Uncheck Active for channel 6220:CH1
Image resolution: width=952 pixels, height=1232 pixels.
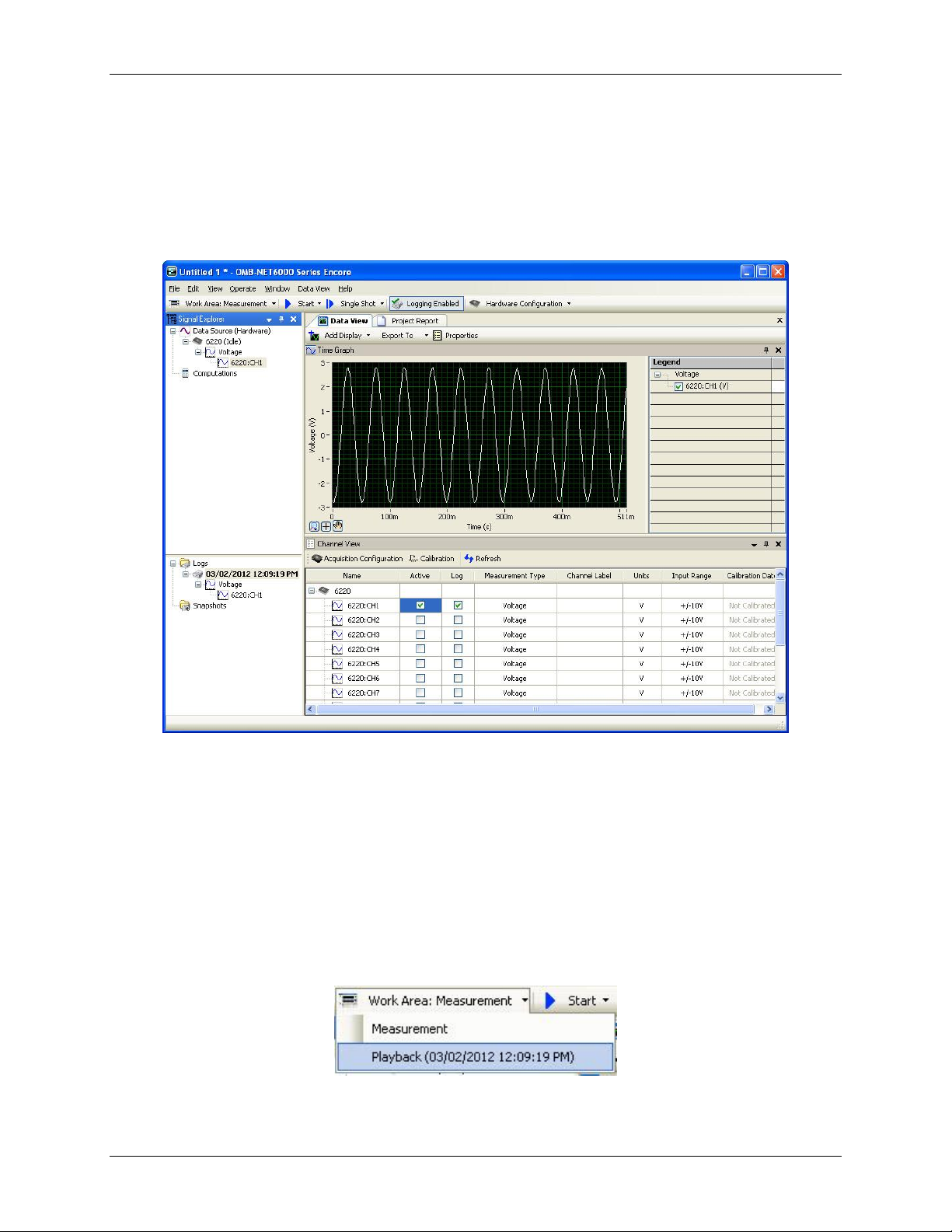[x=420, y=605]
